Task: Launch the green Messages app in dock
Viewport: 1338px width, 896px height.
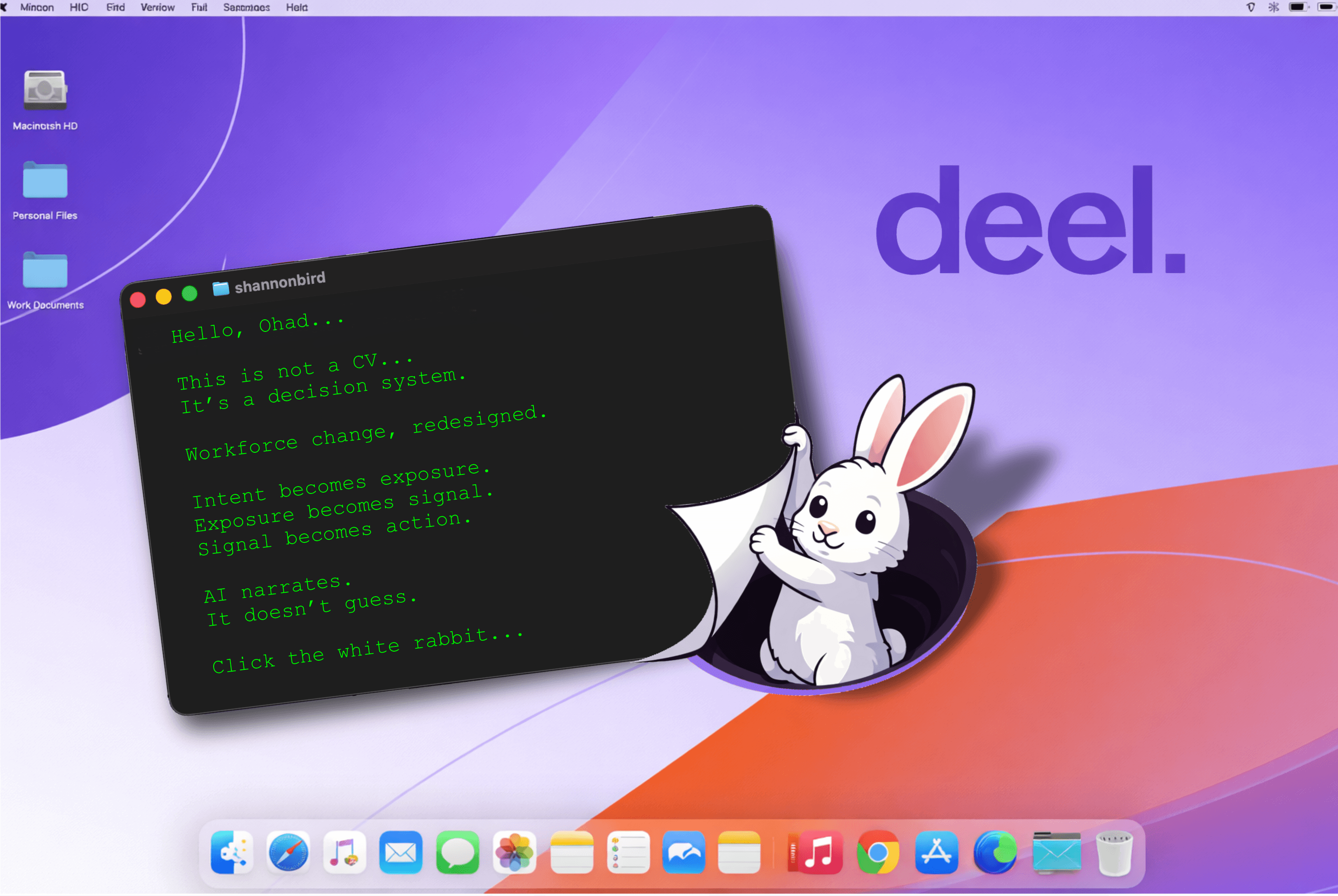Action: click(x=457, y=853)
